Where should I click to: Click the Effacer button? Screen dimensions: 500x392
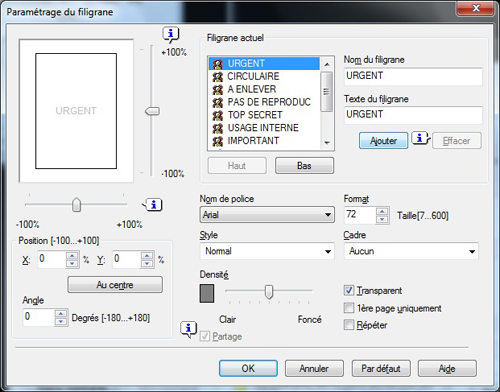457,141
